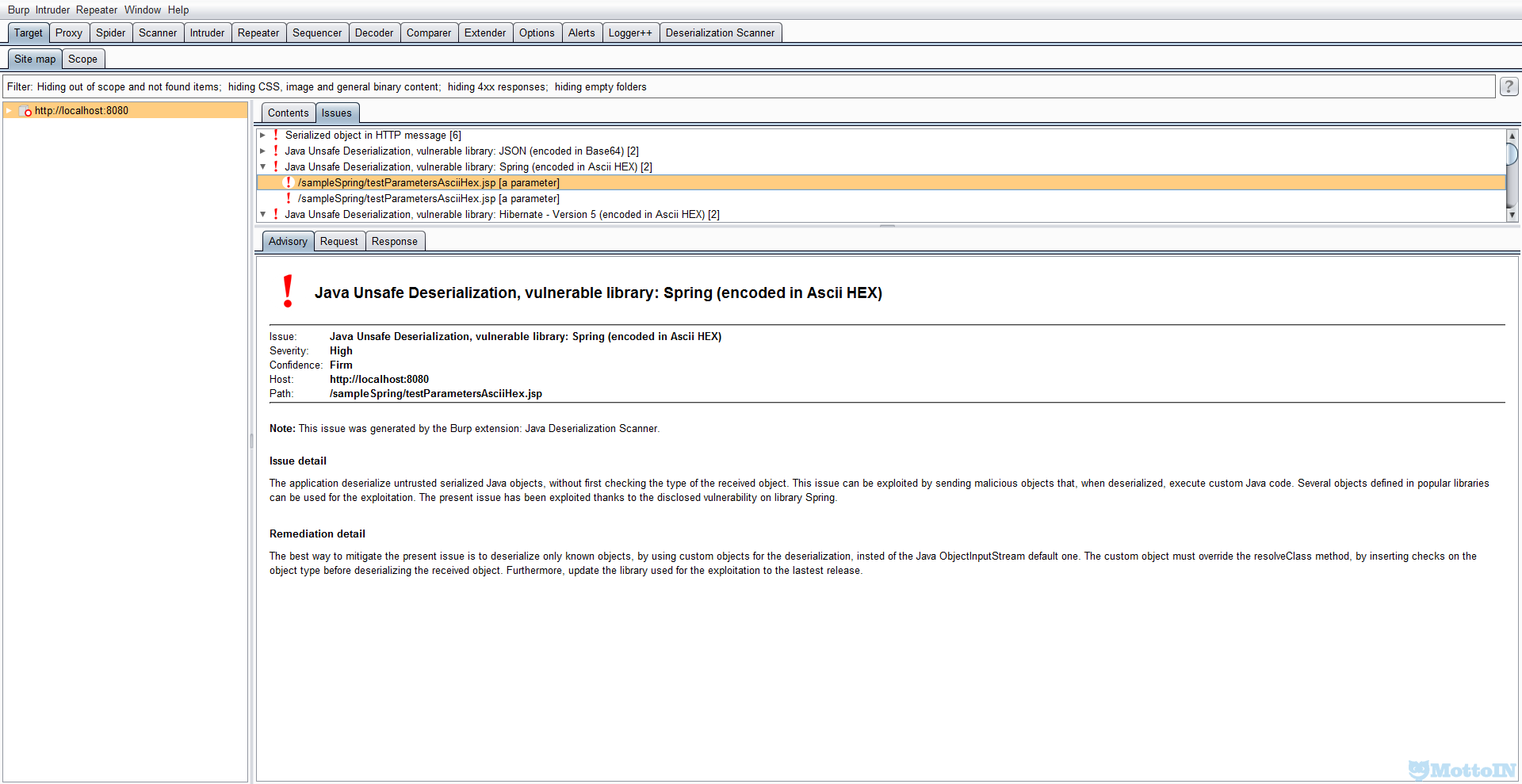Open the Advisory tab
1522x784 pixels.
tap(288, 241)
